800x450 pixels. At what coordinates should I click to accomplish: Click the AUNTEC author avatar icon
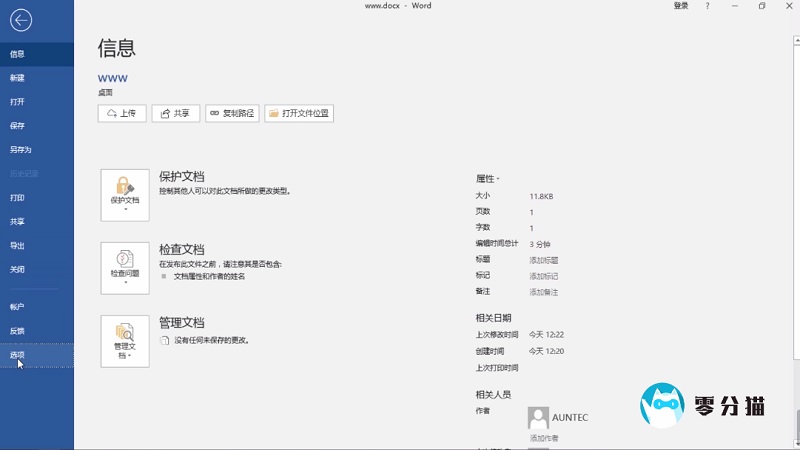tap(539, 417)
